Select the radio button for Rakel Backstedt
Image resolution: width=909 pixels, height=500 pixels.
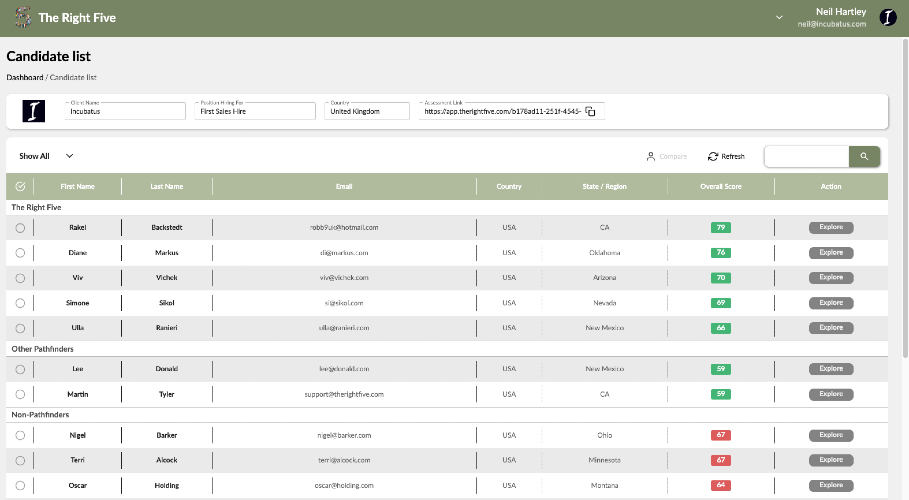pos(20,228)
